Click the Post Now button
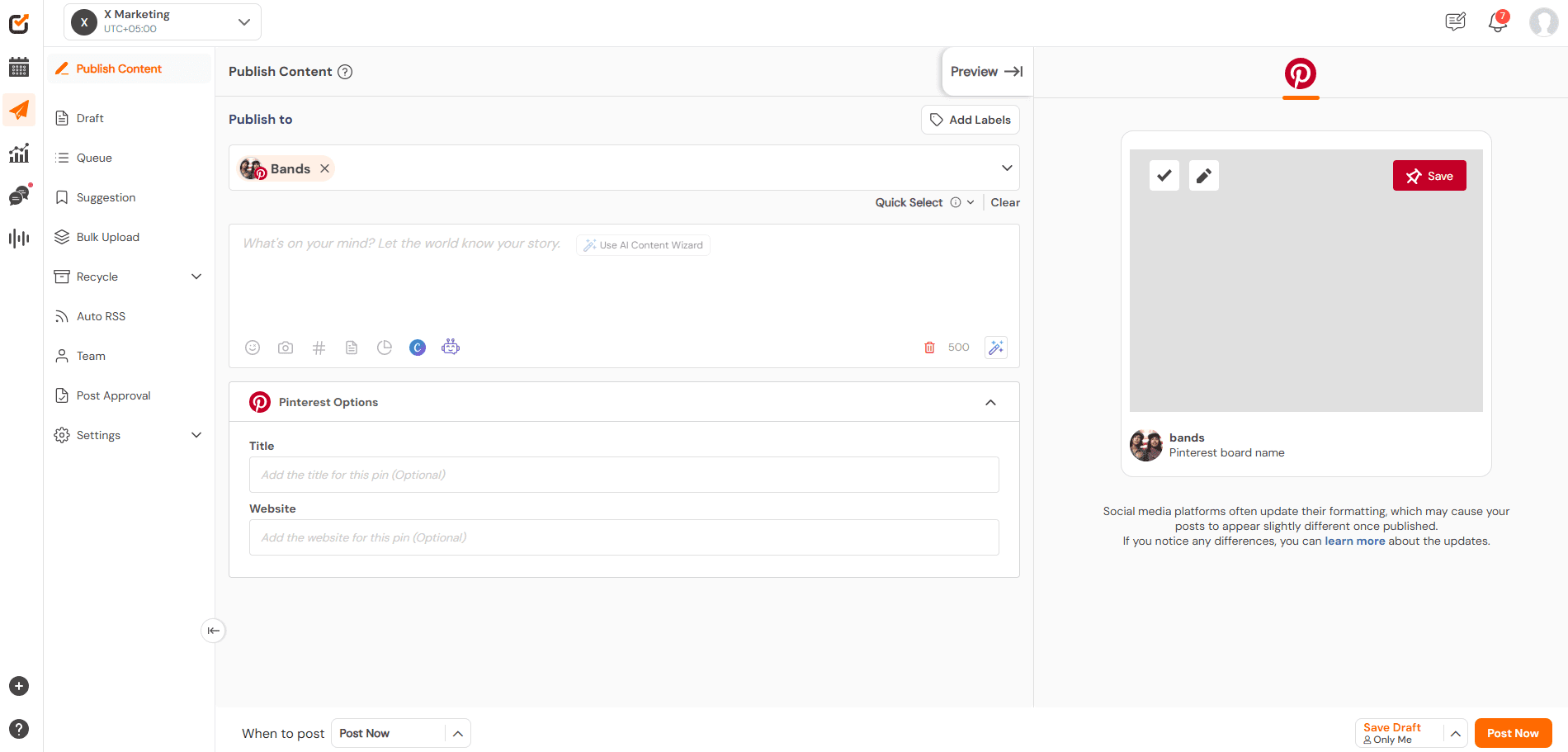Viewport: 1568px width, 752px height. click(1513, 732)
